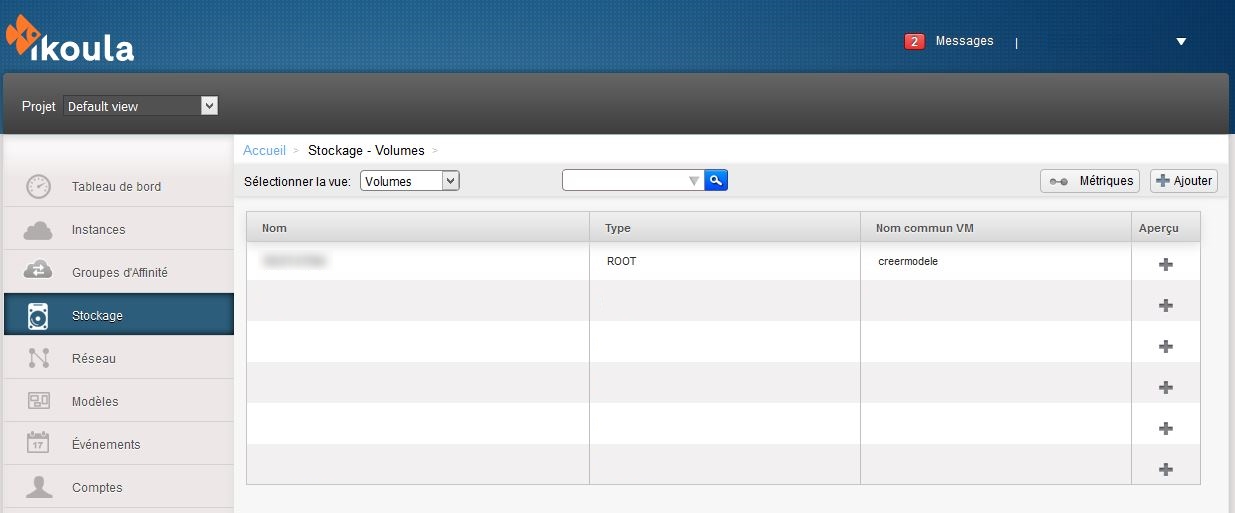The image size is (1235, 513).
Task: Sort by the Nom column header
Action: [417, 228]
